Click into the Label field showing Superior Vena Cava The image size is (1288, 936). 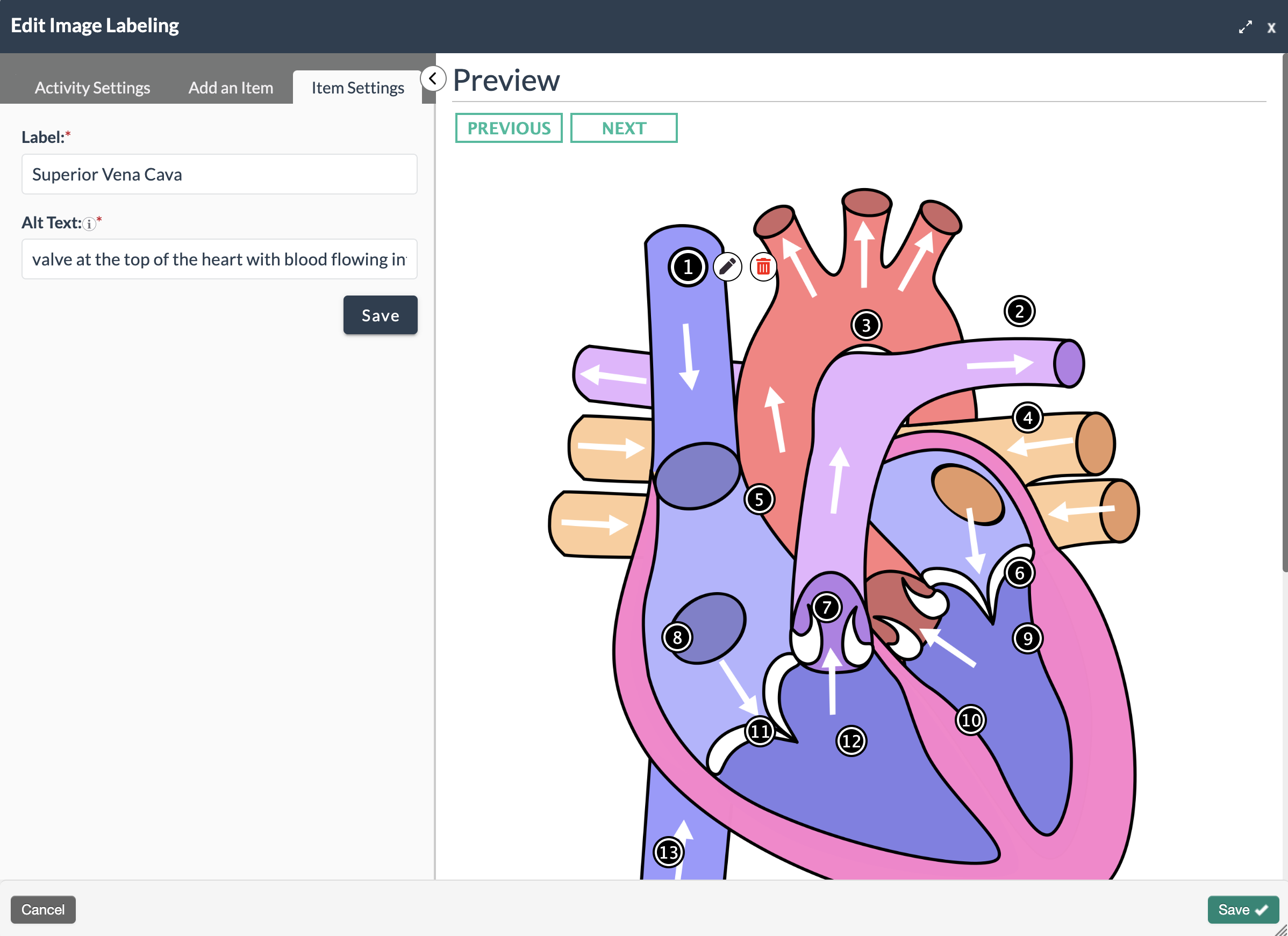pos(219,174)
